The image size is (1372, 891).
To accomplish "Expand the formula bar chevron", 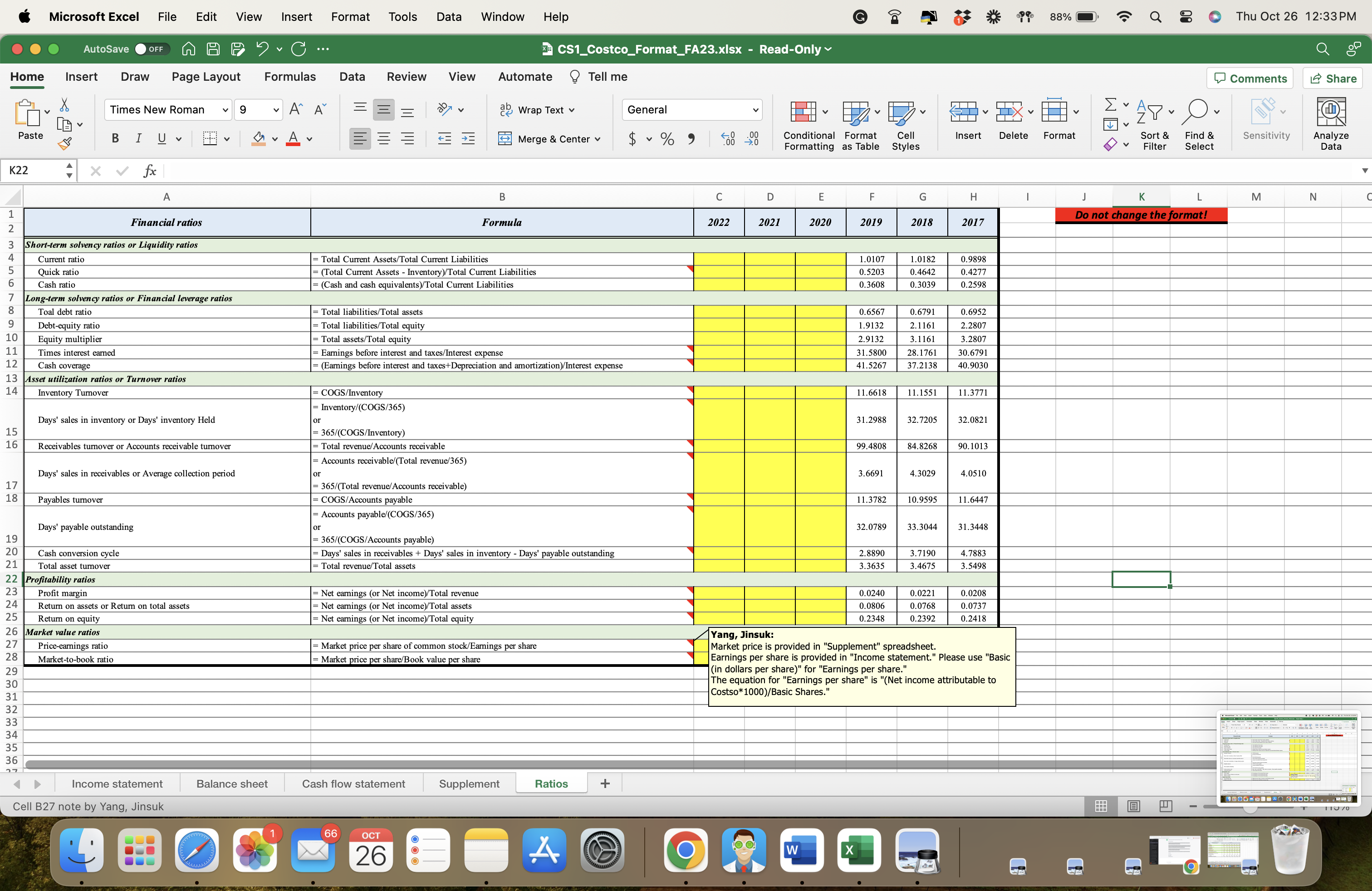I will [x=1364, y=171].
